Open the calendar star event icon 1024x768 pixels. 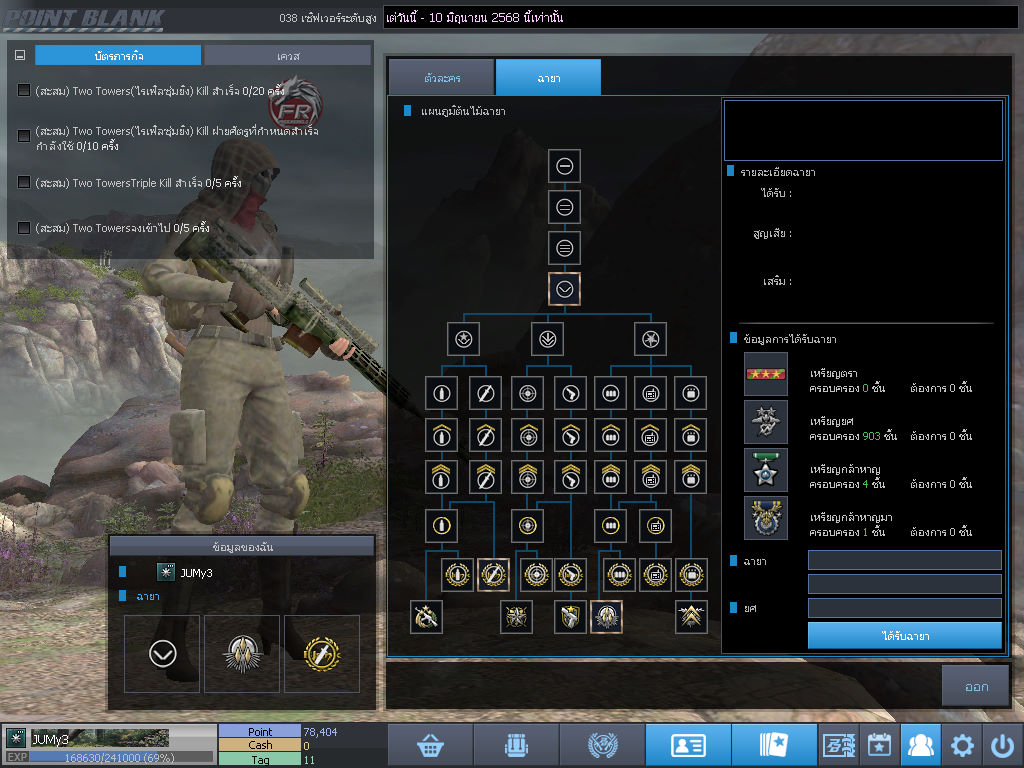point(880,745)
